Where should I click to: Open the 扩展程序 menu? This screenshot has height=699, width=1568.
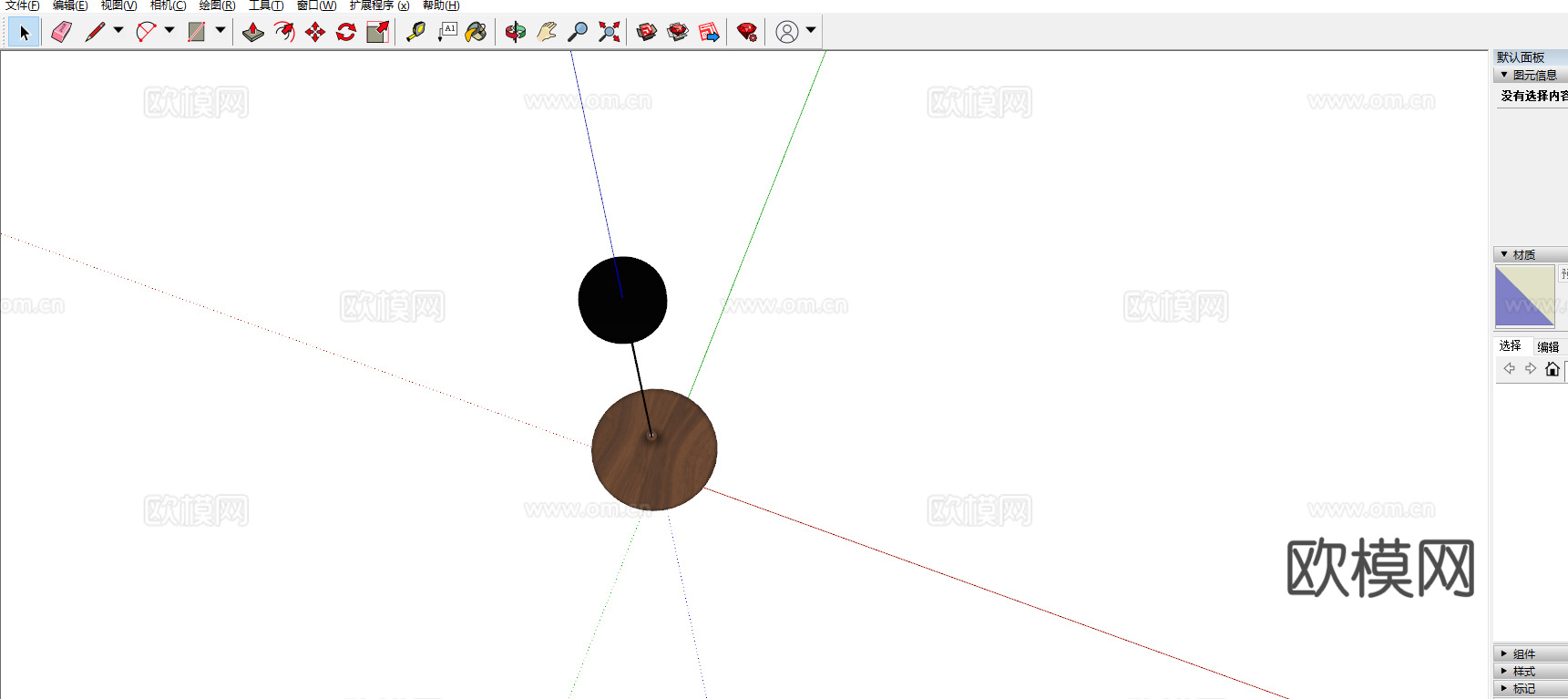(x=379, y=5)
